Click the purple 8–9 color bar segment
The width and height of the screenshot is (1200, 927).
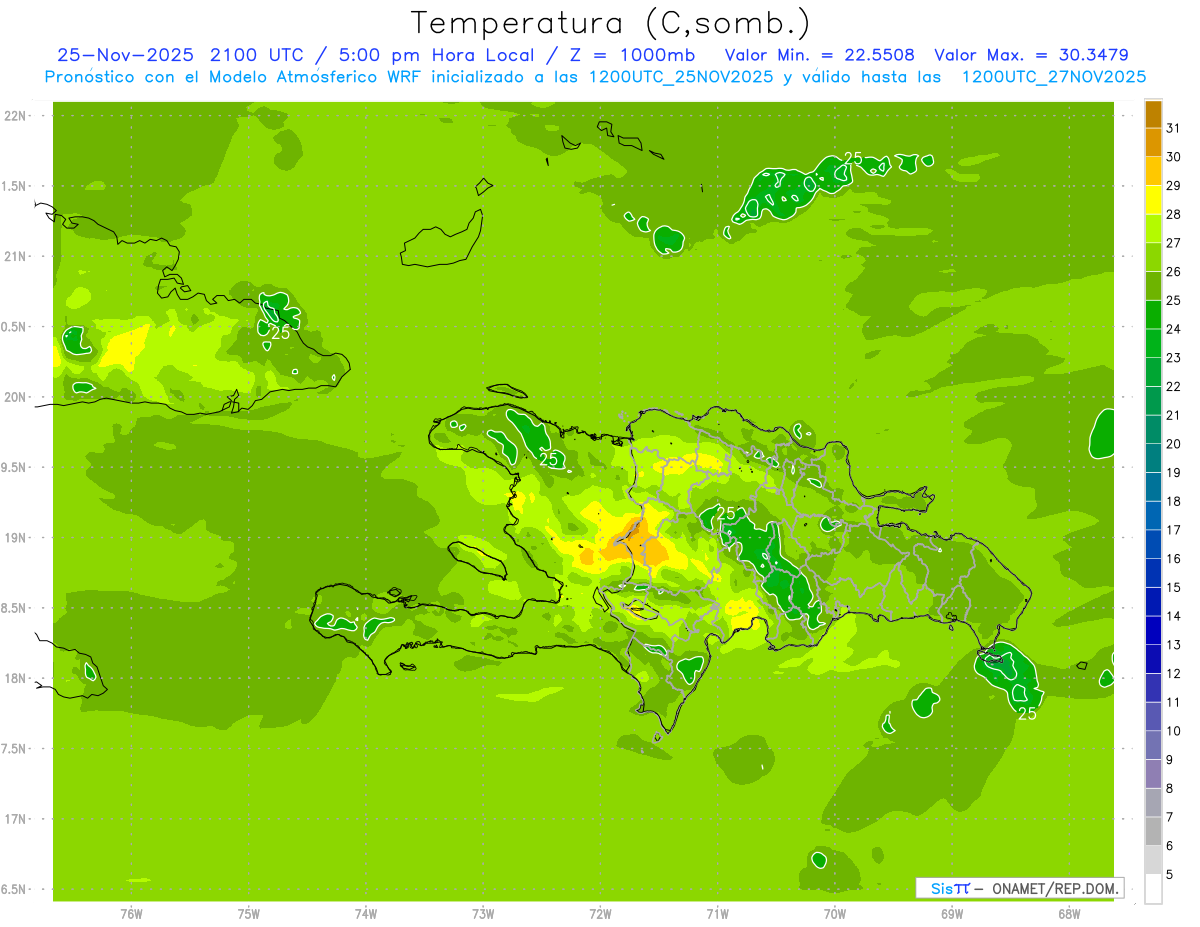1153,774
